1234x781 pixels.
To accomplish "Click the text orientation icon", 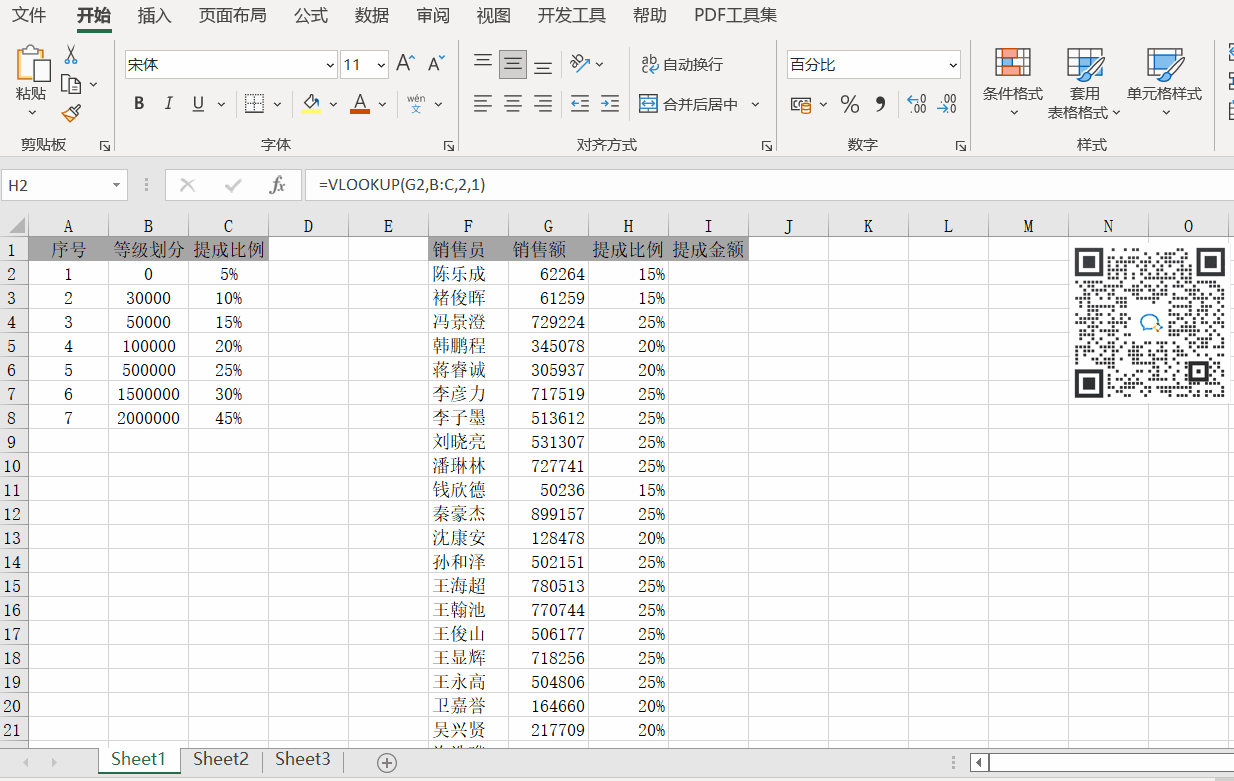I will [581, 64].
